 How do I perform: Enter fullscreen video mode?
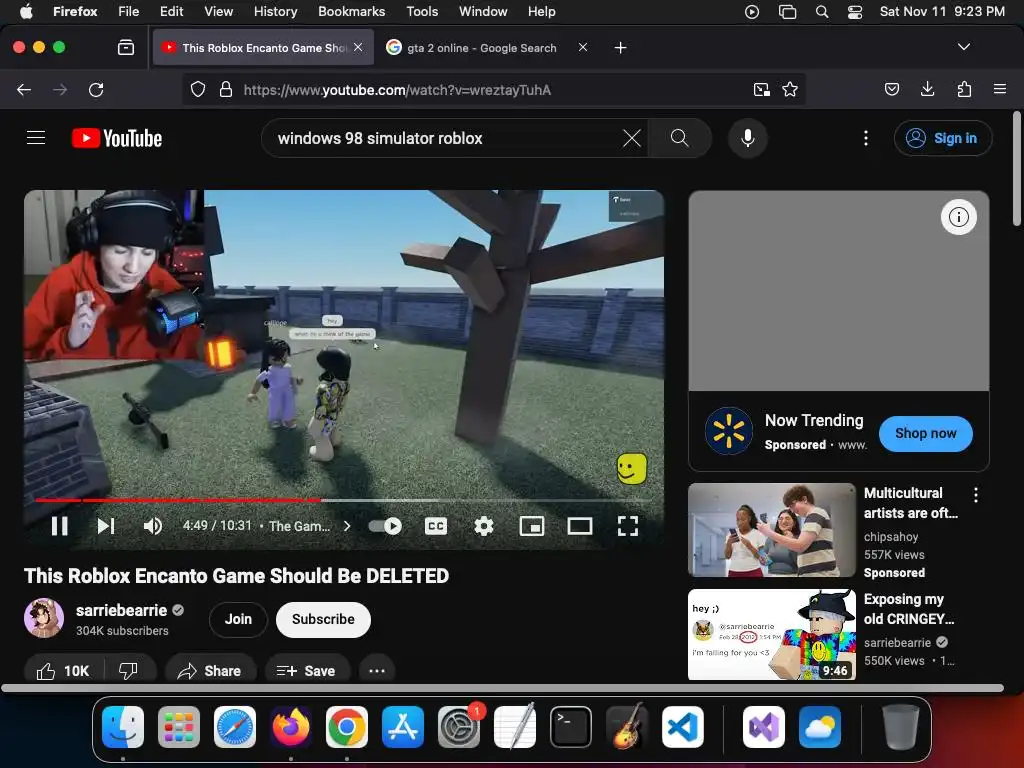tap(628, 526)
